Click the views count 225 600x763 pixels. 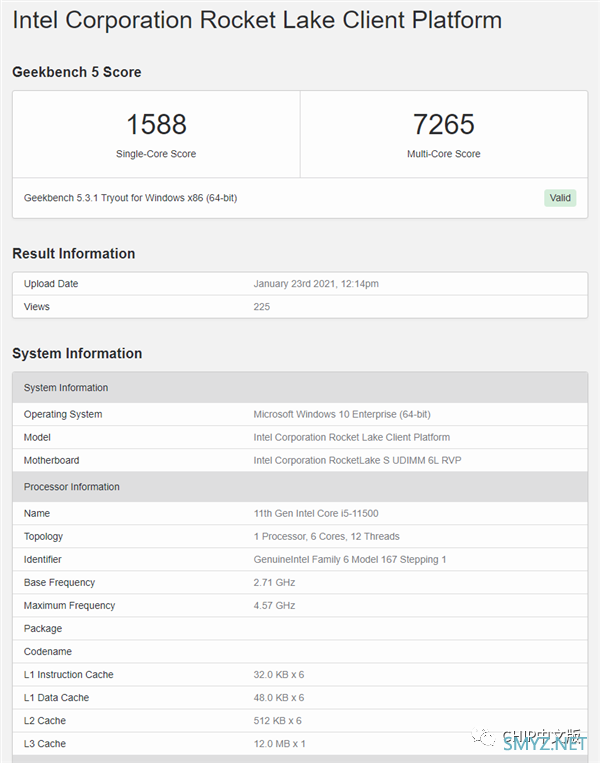[x=262, y=307]
